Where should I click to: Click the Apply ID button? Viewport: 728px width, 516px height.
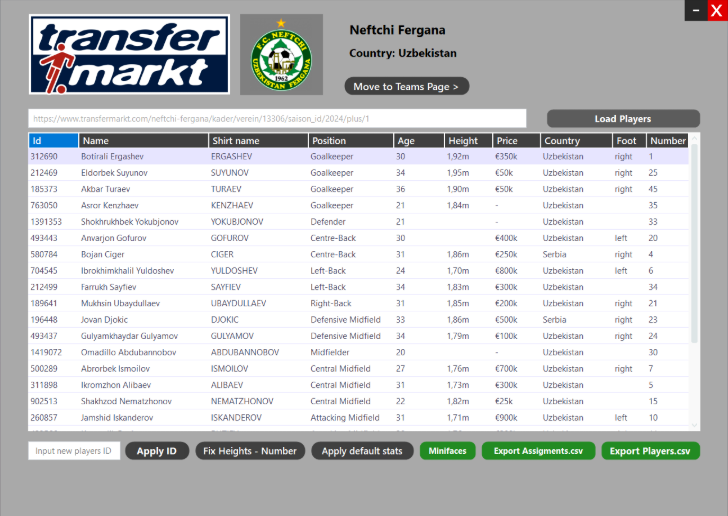click(157, 451)
